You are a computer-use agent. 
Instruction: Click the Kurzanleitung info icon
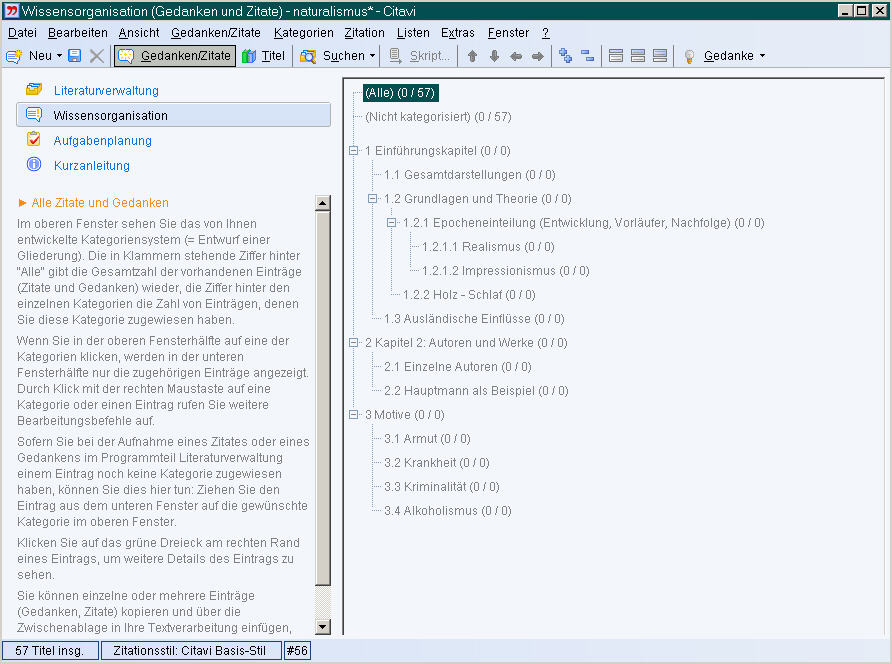point(34,165)
